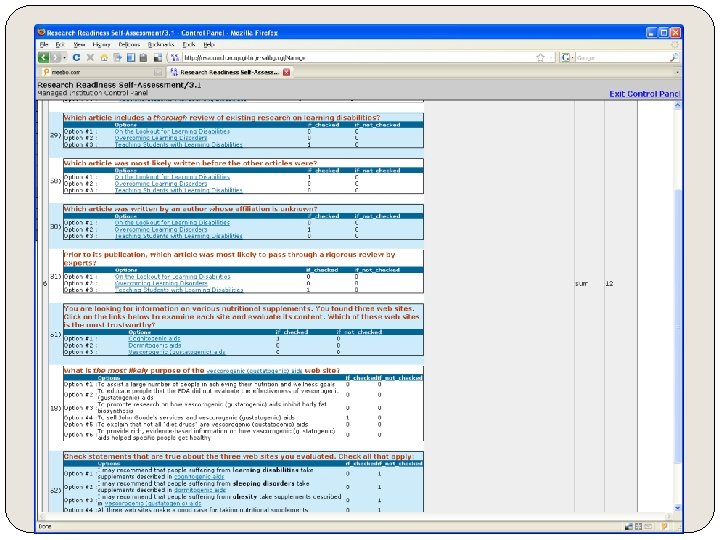Screen dimensions: 720x540
Task: Click into the URL address field
Action: click(x=358, y=57)
